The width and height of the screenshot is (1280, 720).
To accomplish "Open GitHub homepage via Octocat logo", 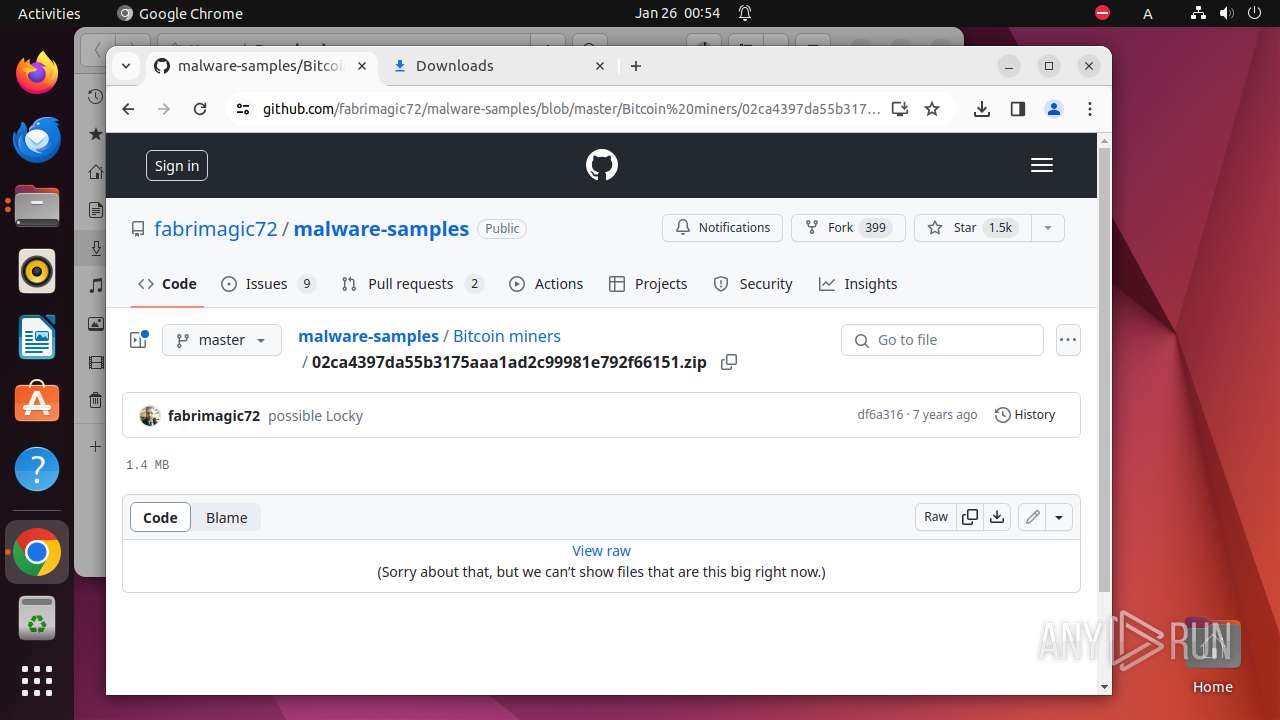I will (602, 165).
